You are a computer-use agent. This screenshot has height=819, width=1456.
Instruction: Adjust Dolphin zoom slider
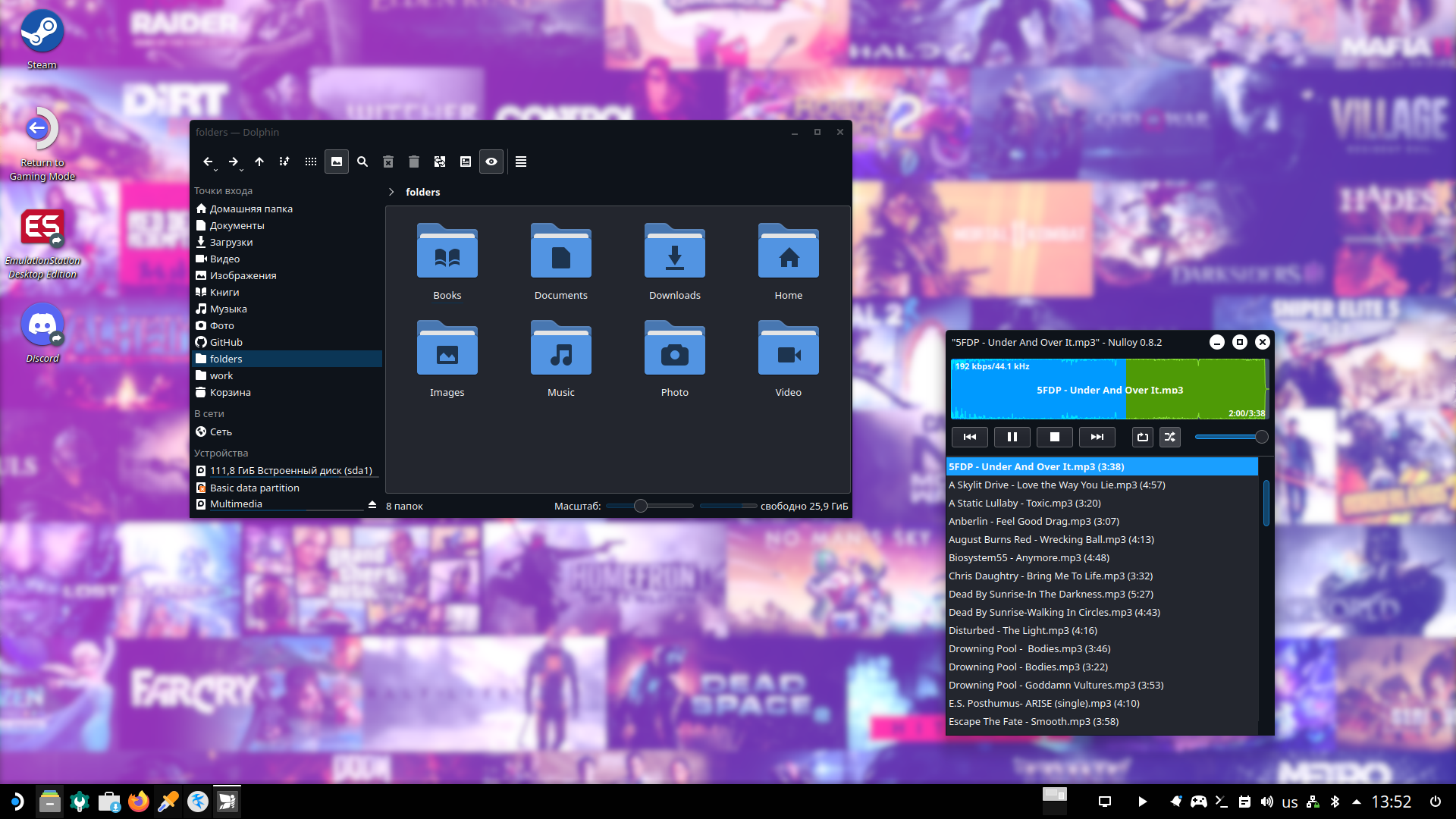(x=651, y=506)
